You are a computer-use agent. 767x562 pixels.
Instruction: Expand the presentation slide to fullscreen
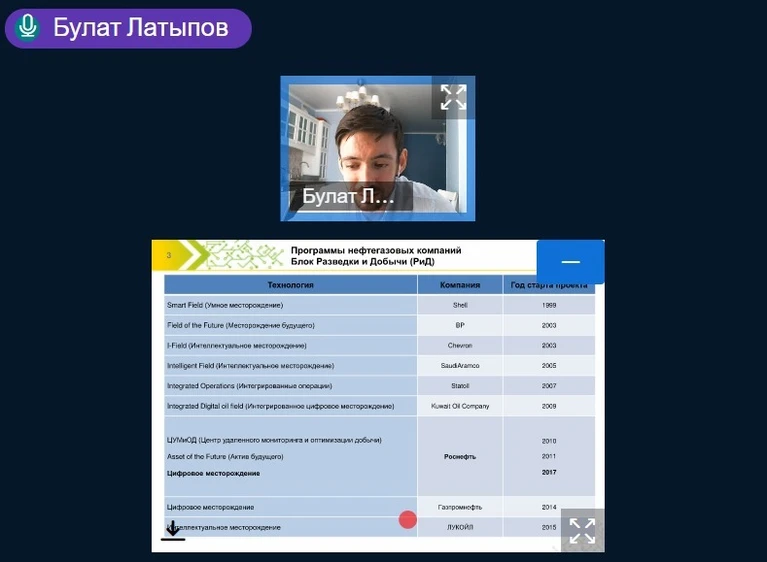click(x=583, y=531)
